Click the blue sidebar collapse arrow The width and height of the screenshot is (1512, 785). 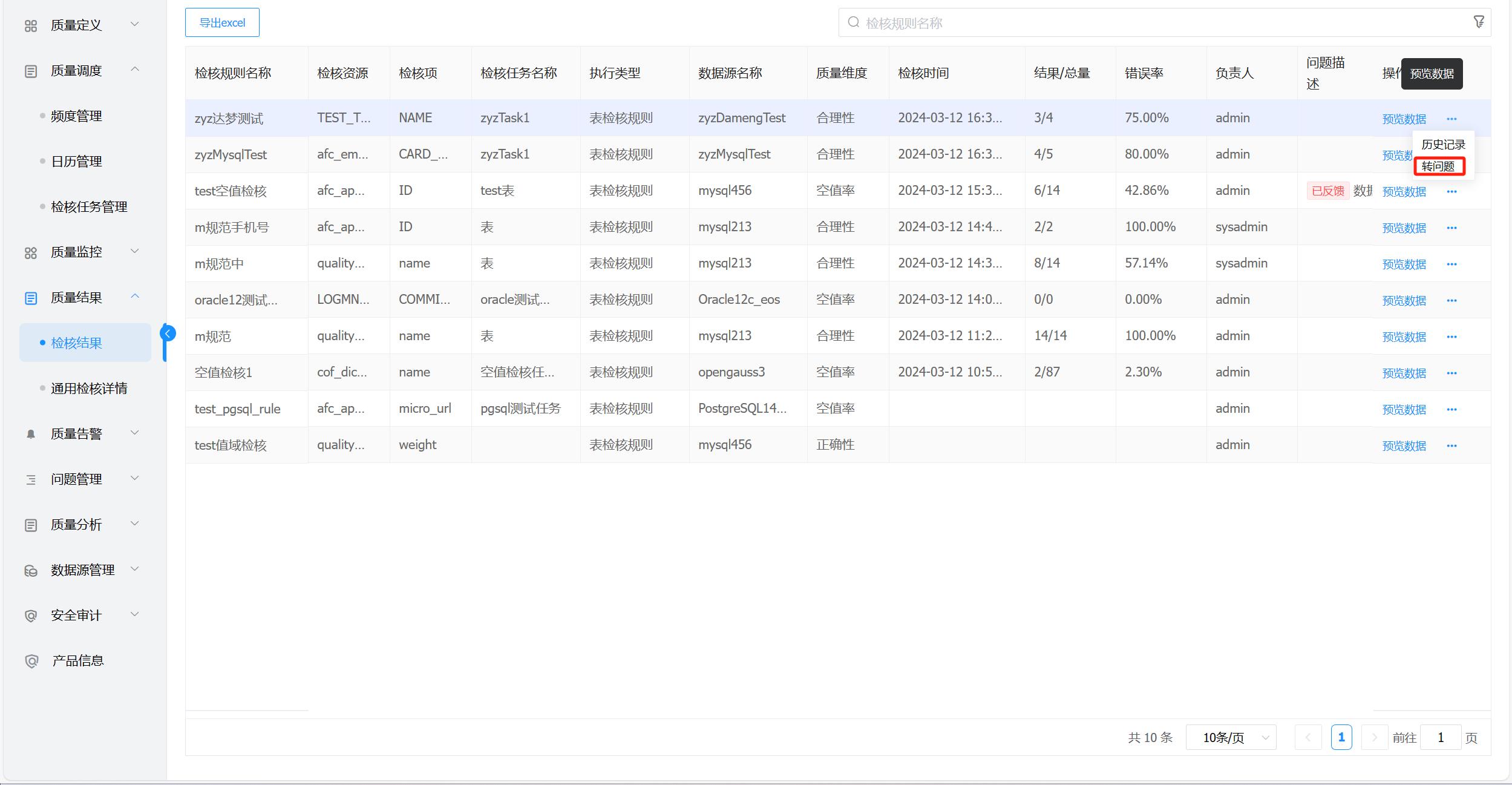point(168,333)
